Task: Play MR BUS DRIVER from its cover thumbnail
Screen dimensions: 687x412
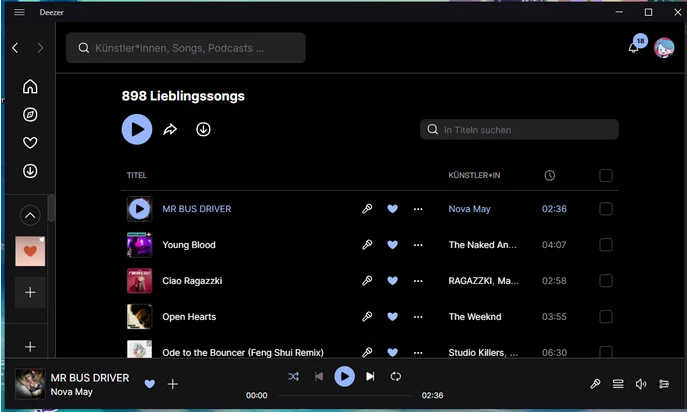Action: 139,209
